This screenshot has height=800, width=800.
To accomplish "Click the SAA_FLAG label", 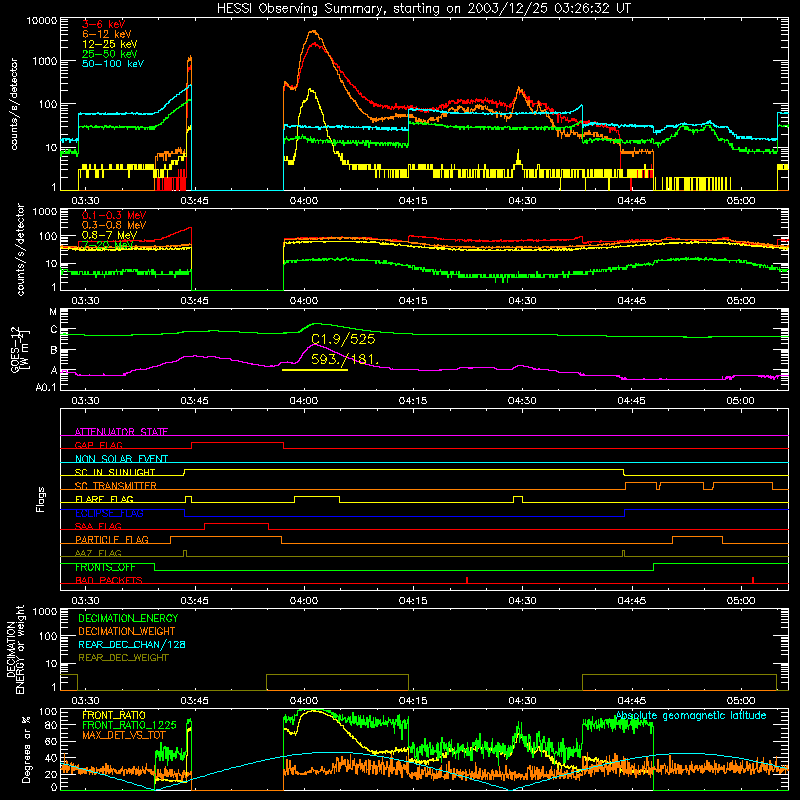I will click(98, 527).
